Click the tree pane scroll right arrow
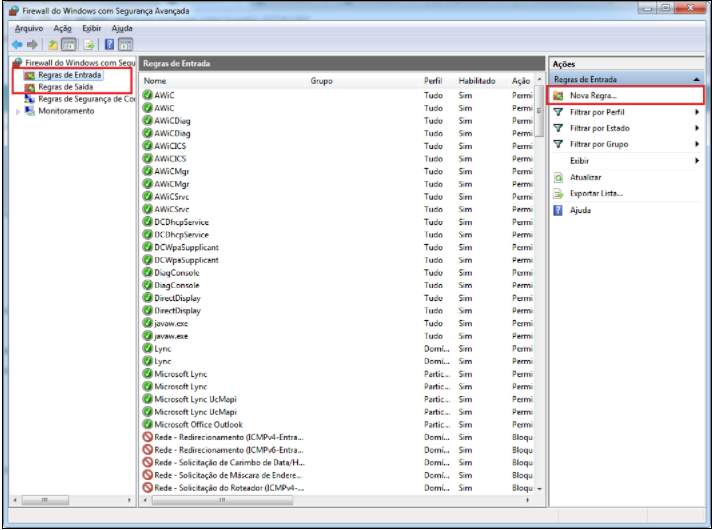The width and height of the screenshot is (712, 530). coord(129,500)
